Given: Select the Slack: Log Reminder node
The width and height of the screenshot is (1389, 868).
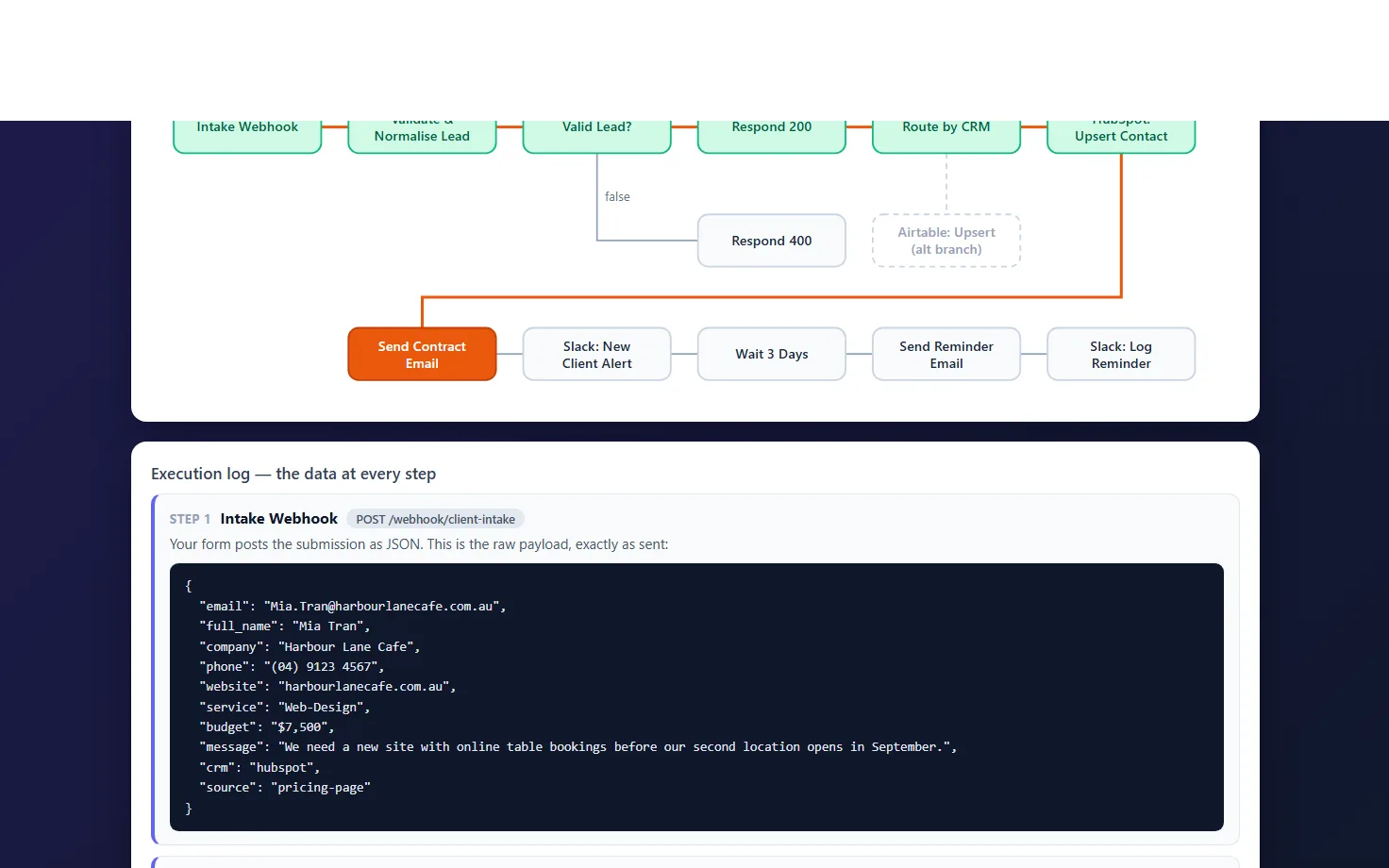Looking at the screenshot, I should click(x=1121, y=355).
